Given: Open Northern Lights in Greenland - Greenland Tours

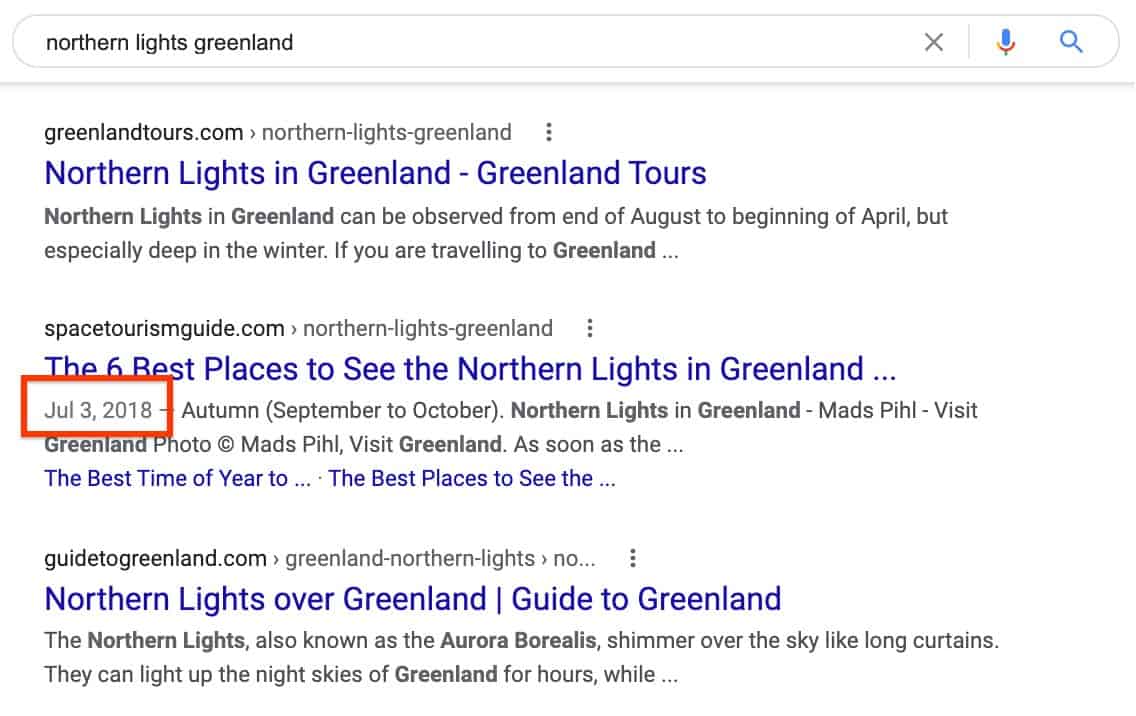Looking at the screenshot, I should pos(375,173).
